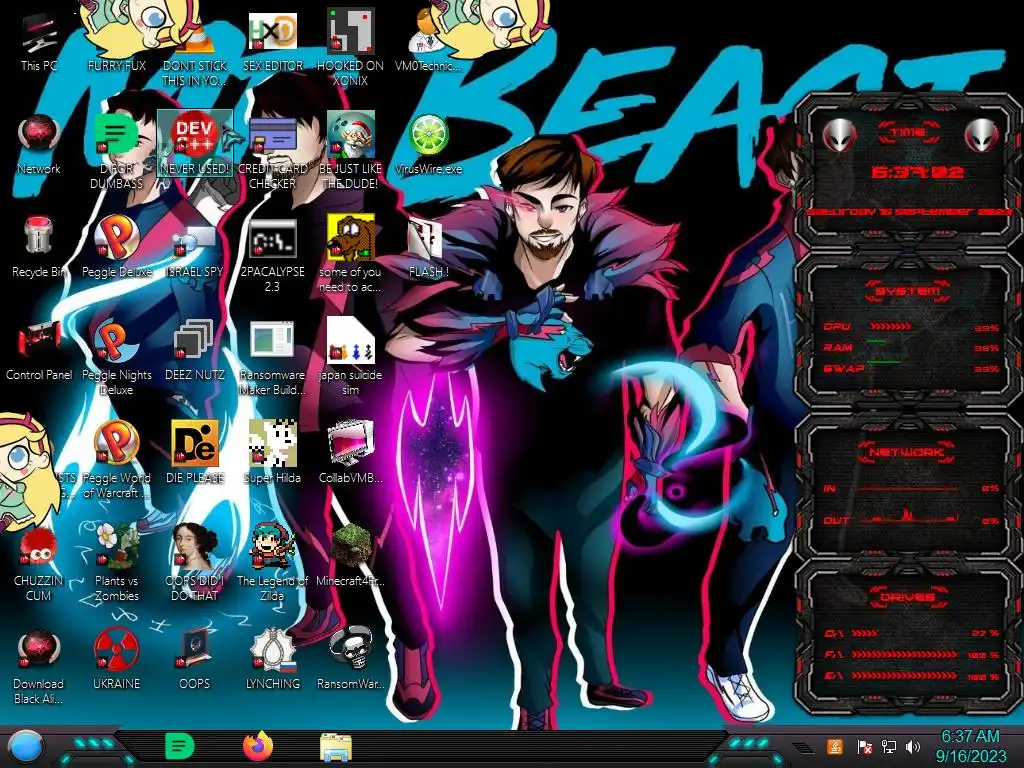Screen dimensions: 1024x768
Task: Open the FLASH ! desktop icon
Action: tap(428, 248)
